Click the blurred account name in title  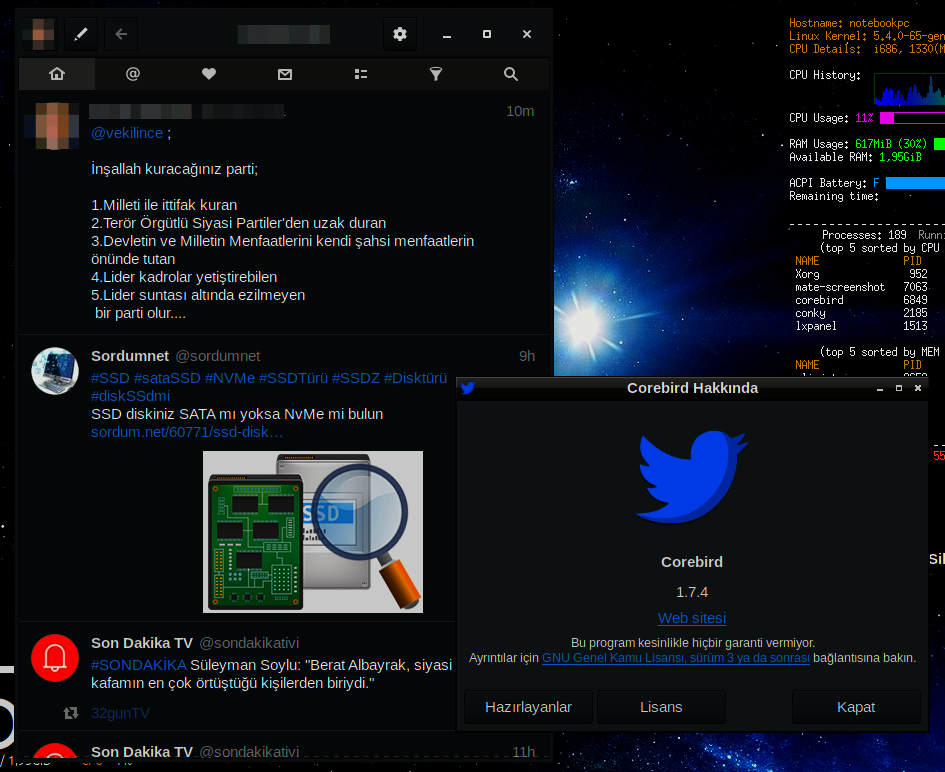pos(283,34)
